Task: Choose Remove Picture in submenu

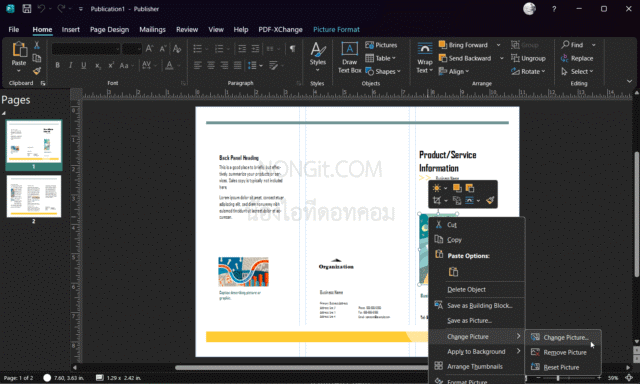Action: pyautogui.click(x=563, y=352)
